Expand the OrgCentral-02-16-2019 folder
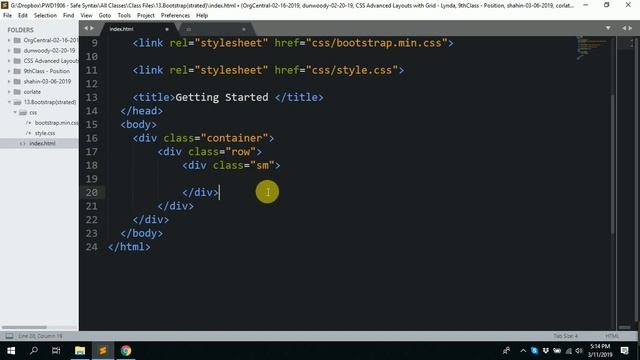Image resolution: width=640 pixels, height=360 pixels. [9, 40]
